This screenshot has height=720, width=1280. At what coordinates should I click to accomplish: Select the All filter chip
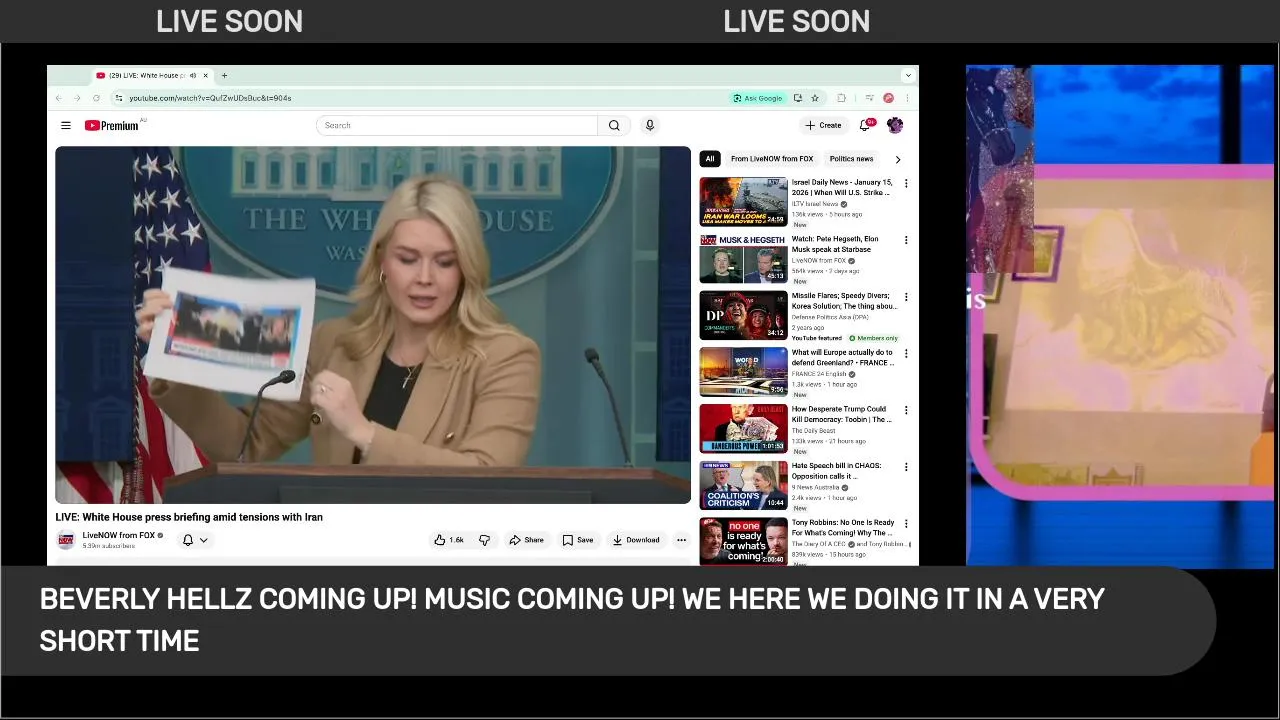tap(710, 159)
